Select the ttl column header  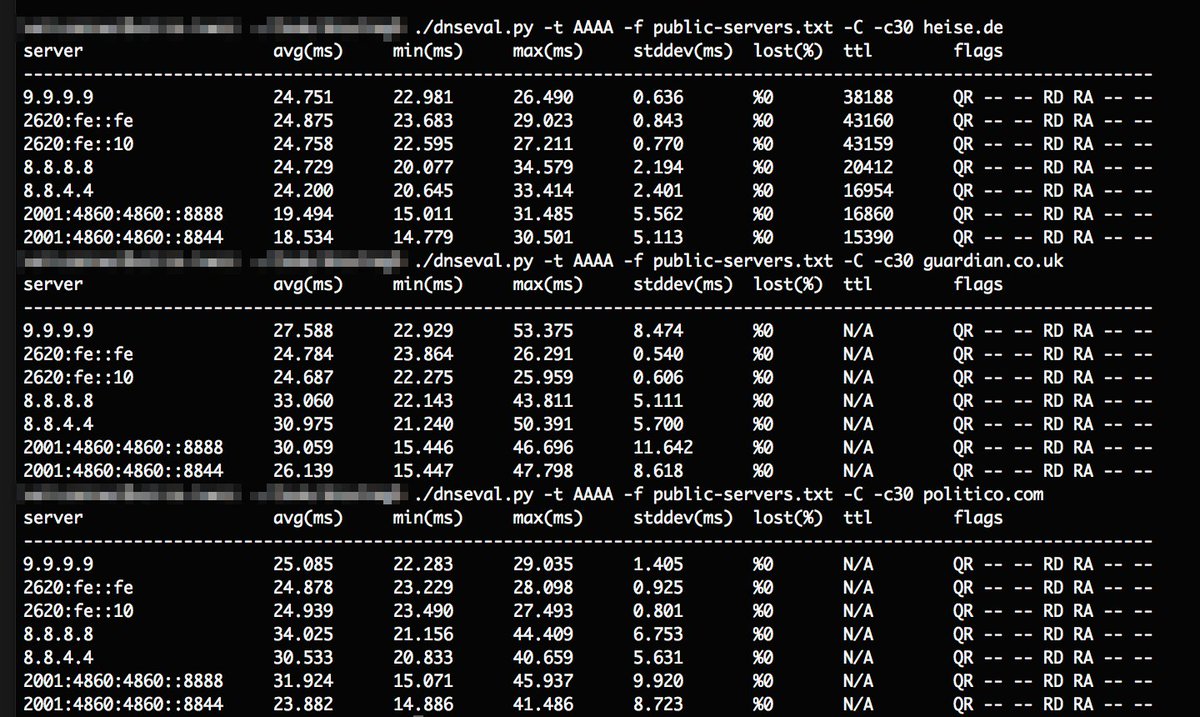pyautogui.click(x=858, y=50)
